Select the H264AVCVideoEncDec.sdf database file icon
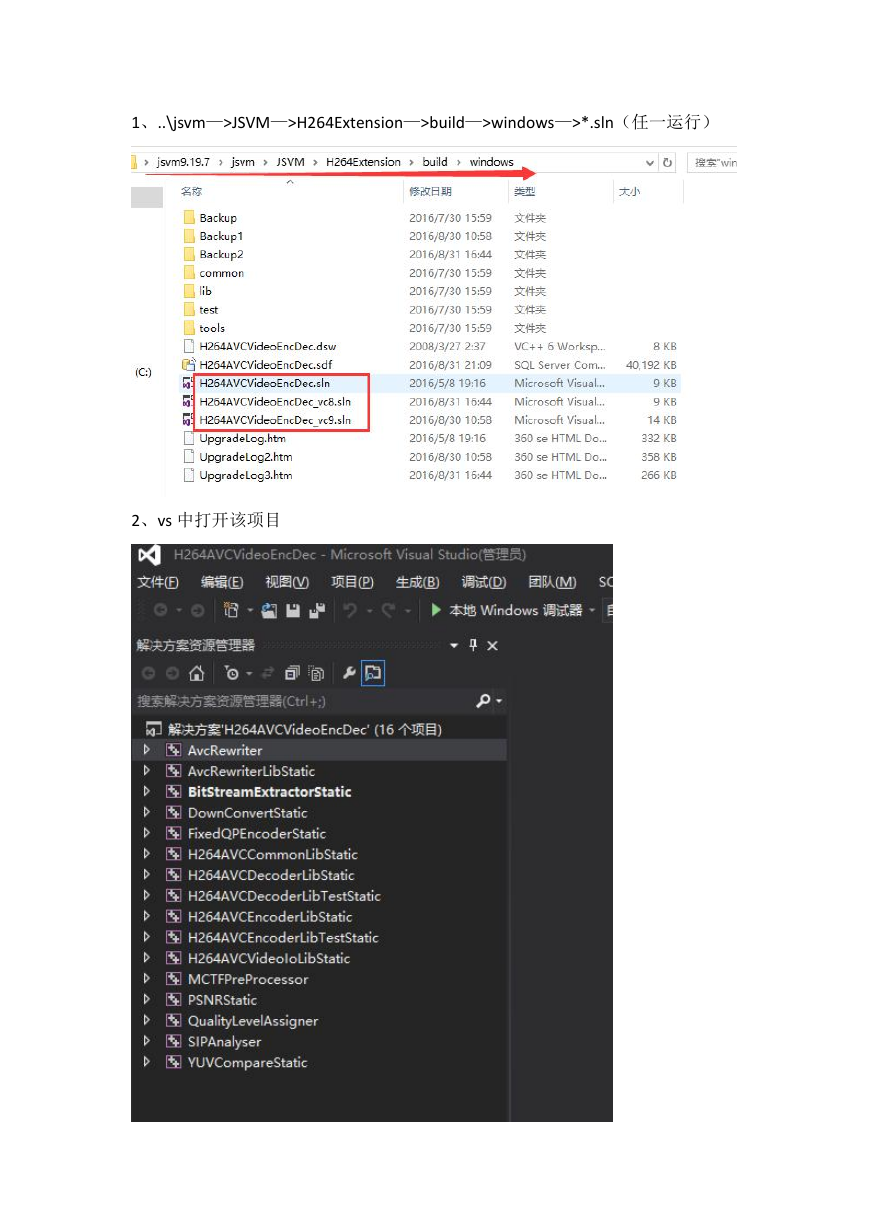The height and width of the screenshot is (1228, 869). 190,365
